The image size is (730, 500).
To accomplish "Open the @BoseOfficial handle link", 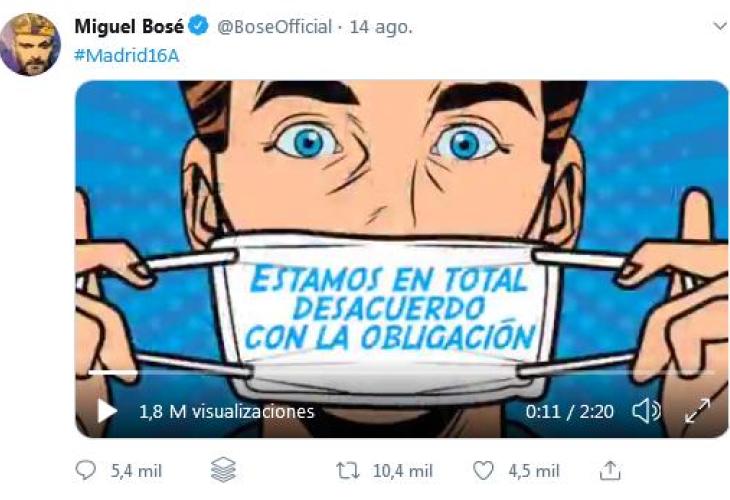I will click(274, 27).
